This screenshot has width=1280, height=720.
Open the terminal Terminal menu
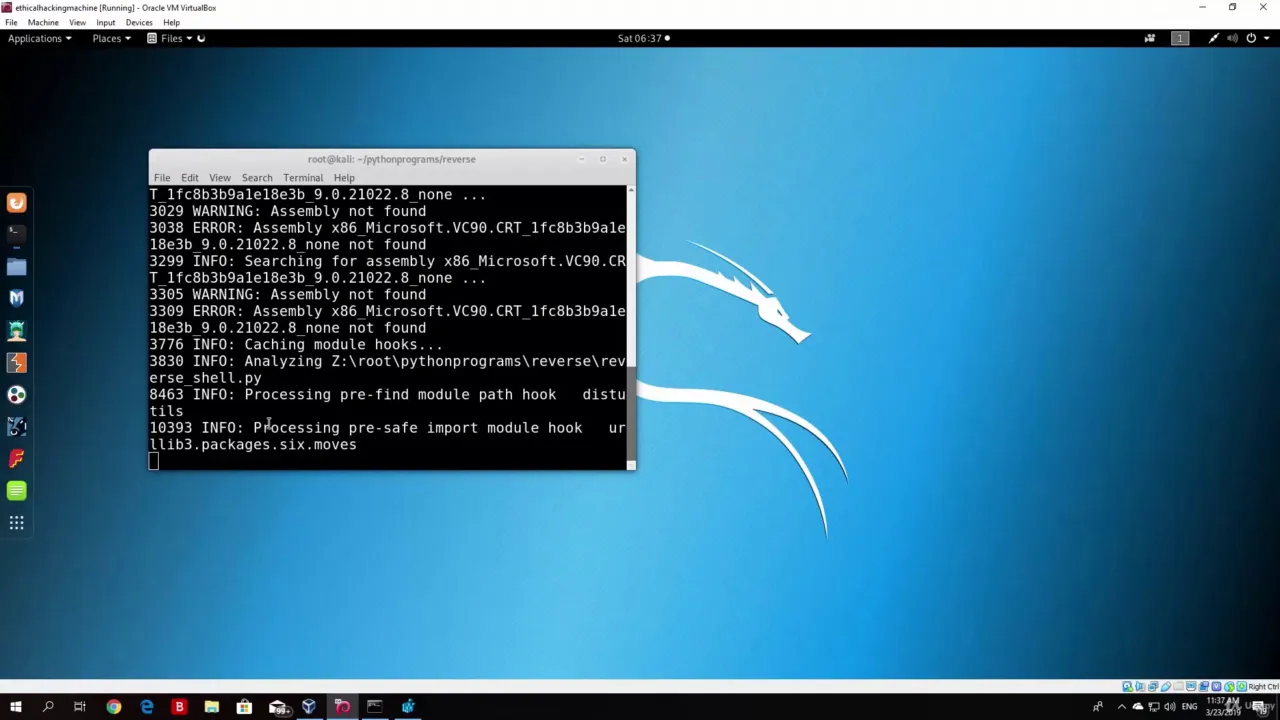point(303,178)
